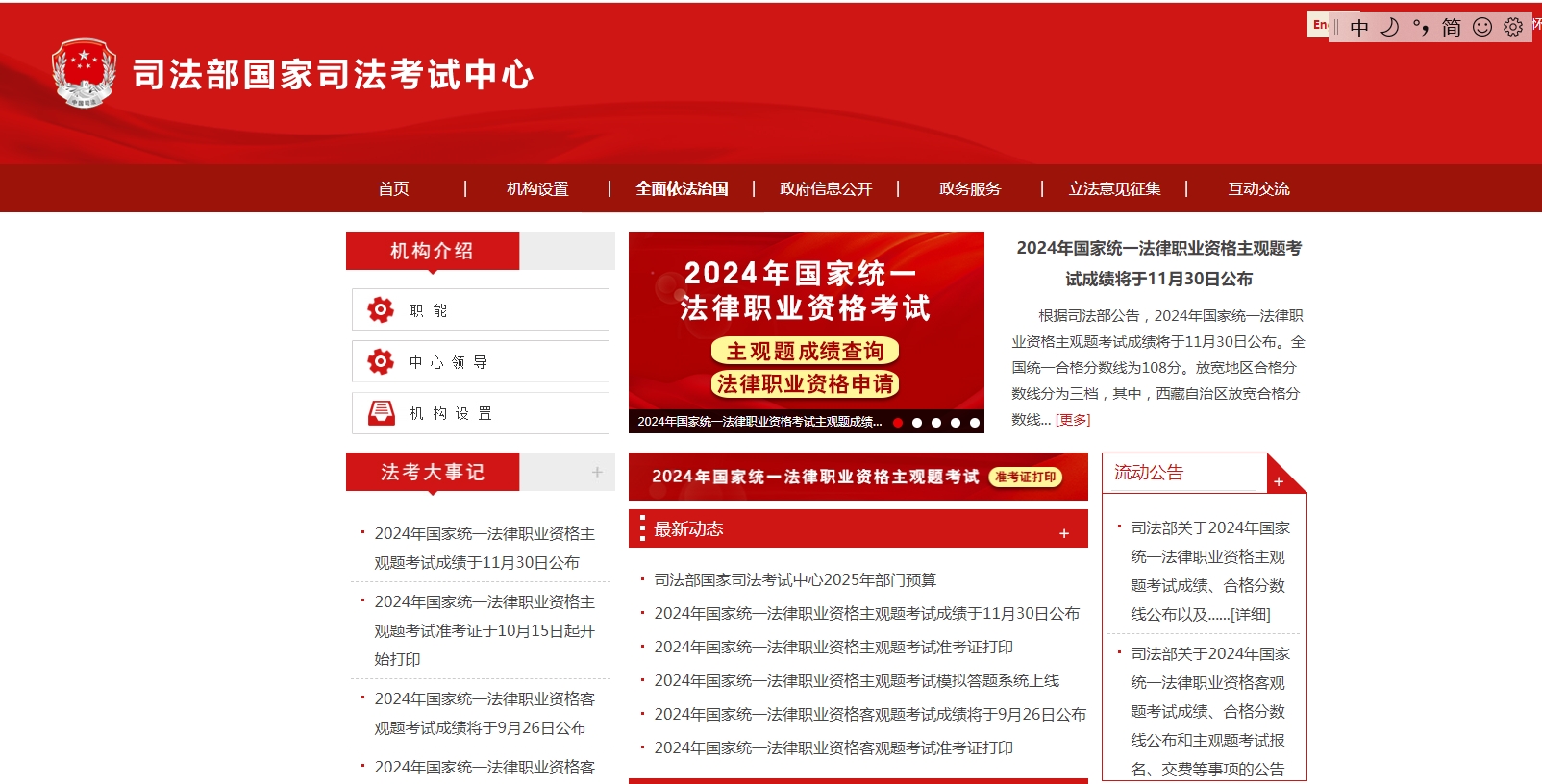Click the national emblem logo in header
Image resolution: width=1542 pixels, height=784 pixels.
(x=85, y=73)
